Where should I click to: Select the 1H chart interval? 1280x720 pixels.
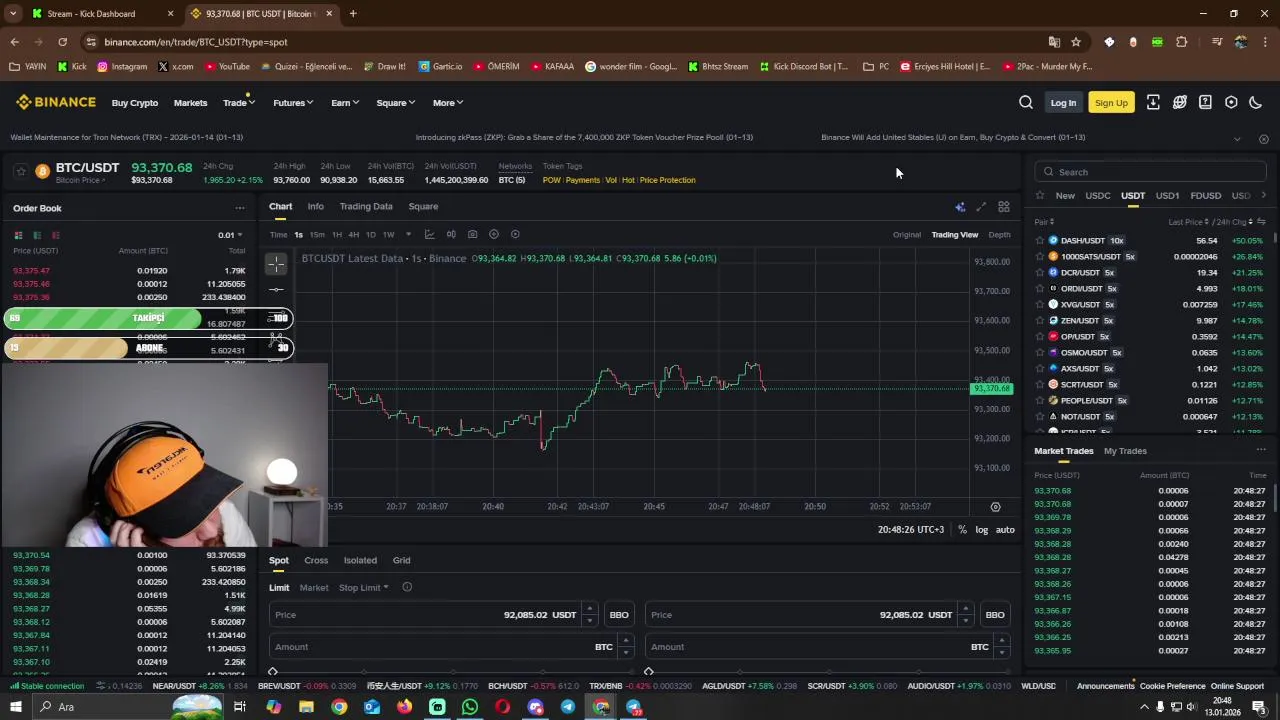337,234
